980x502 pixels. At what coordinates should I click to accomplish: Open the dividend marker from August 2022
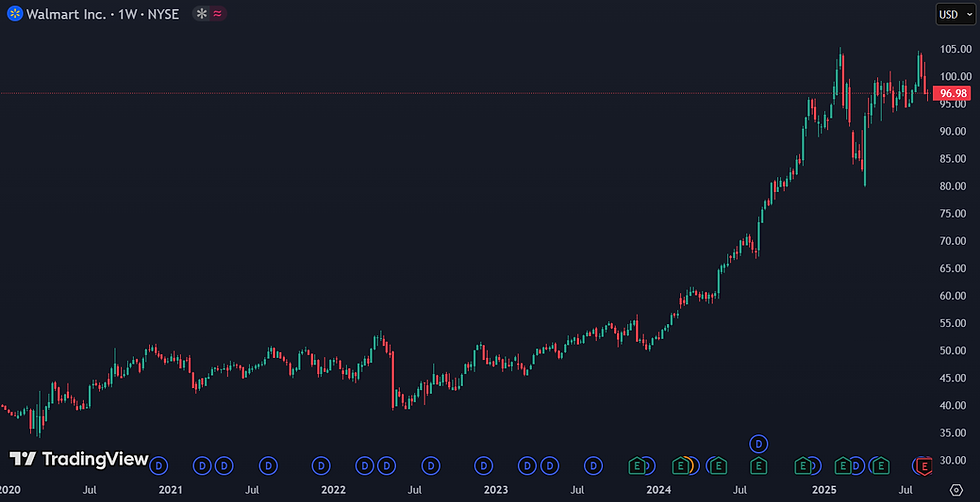tap(431, 465)
